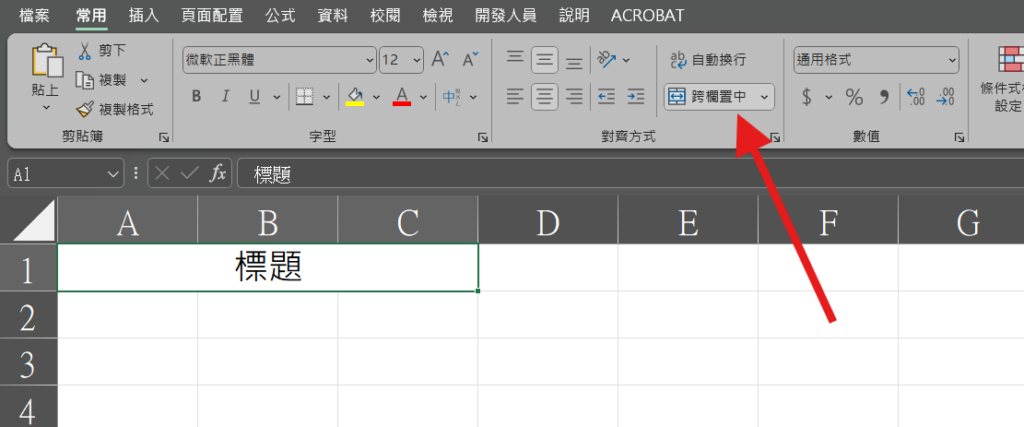This screenshot has height=427, width=1024.
Task: Click the percent style icon
Action: 854,97
